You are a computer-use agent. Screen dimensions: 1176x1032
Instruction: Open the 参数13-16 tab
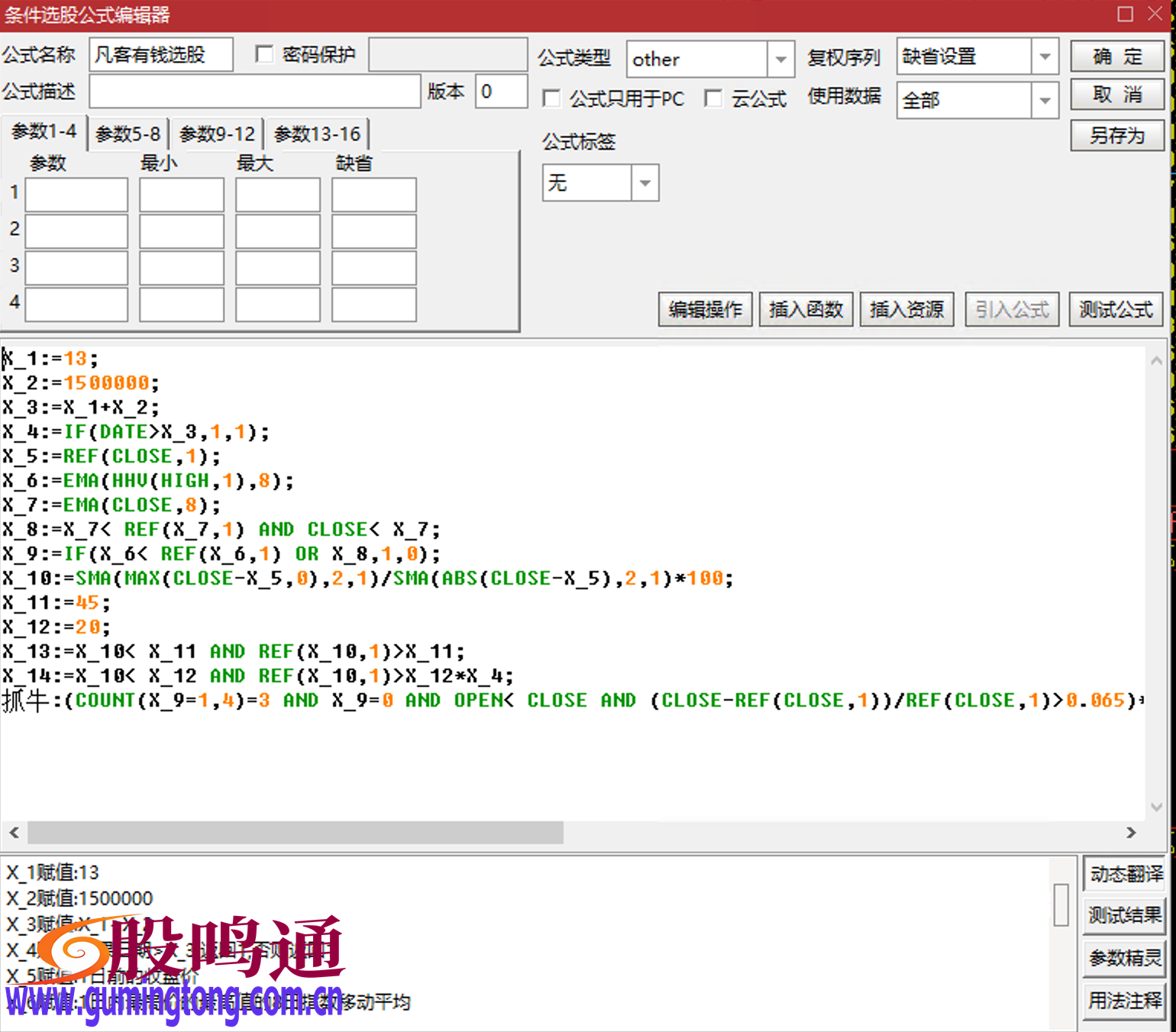[x=317, y=134]
